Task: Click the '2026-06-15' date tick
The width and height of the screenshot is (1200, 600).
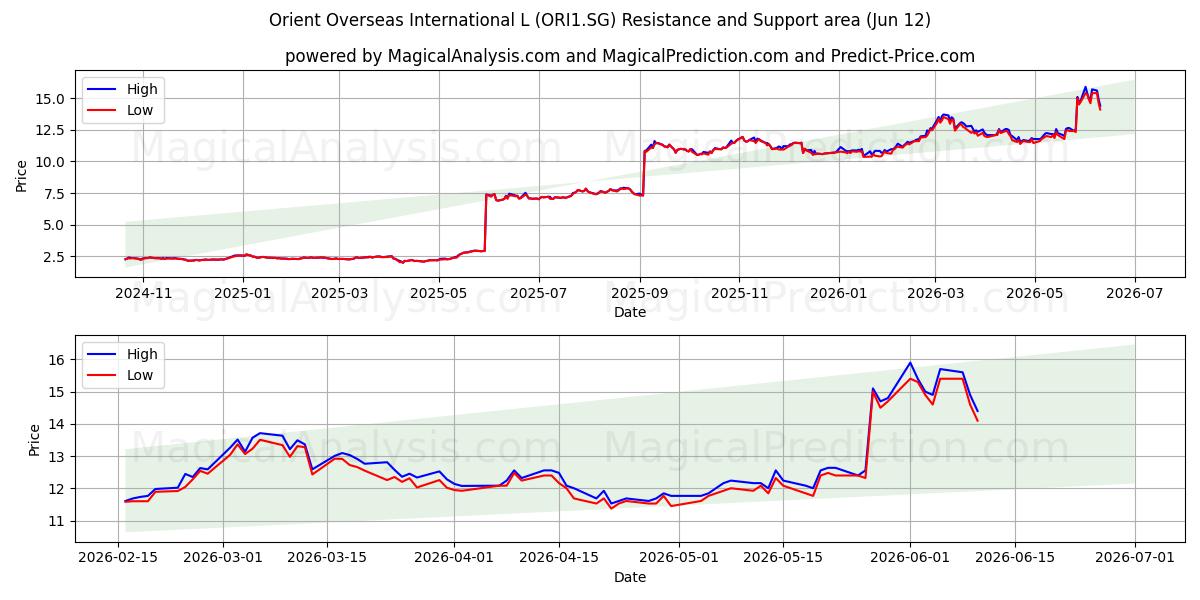Action: pos(1015,558)
